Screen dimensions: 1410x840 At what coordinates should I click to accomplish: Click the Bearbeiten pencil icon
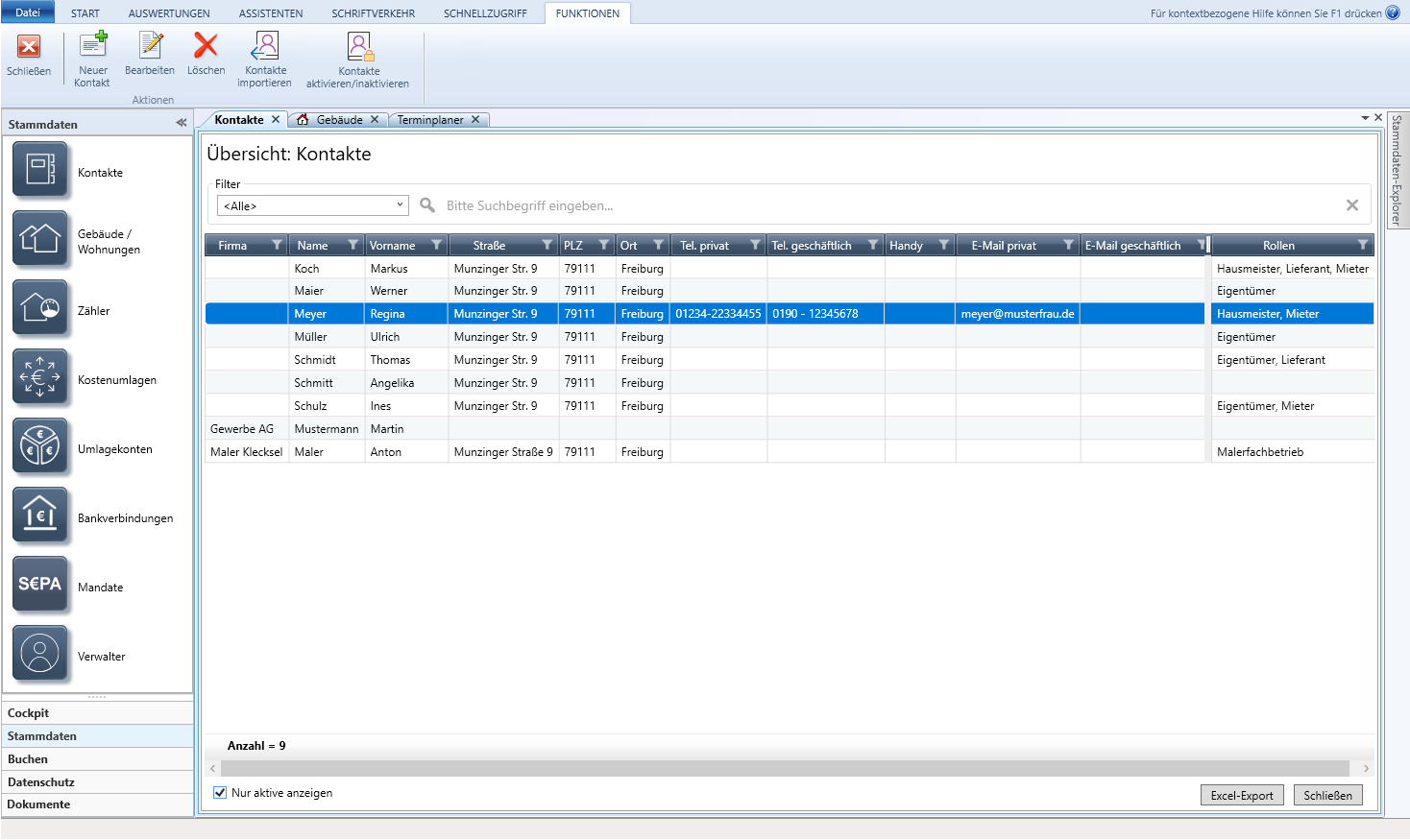[151, 46]
